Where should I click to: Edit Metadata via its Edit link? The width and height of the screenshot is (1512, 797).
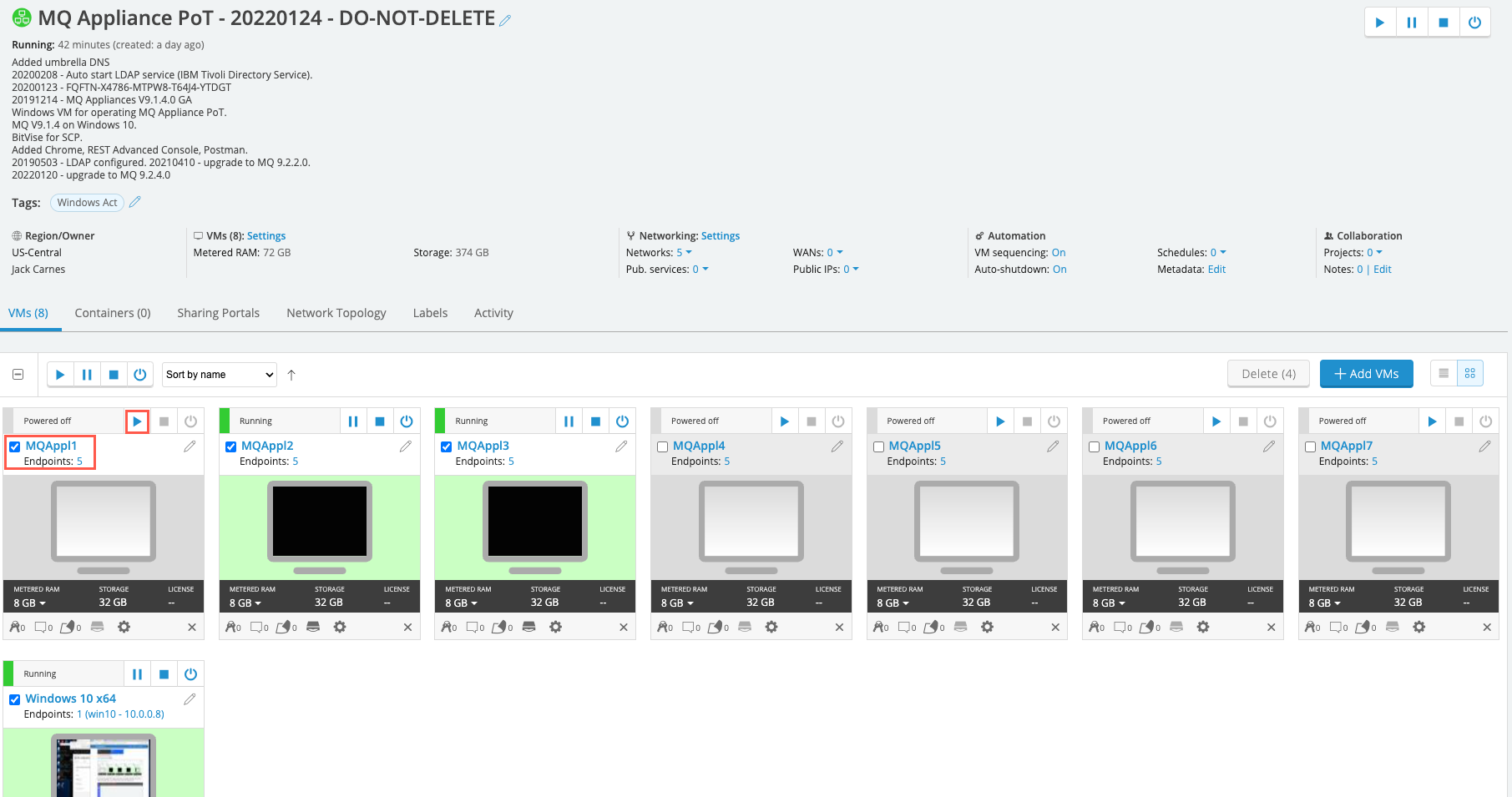(1216, 270)
